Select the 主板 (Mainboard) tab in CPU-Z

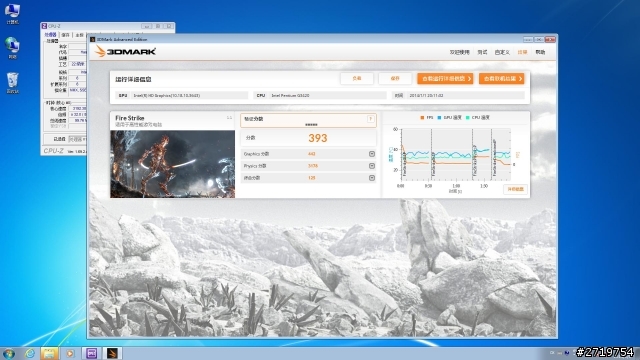[x=79, y=35]
